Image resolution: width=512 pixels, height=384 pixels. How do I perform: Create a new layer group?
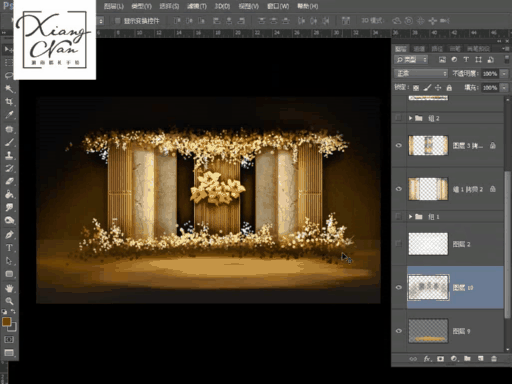pos(467,359)
